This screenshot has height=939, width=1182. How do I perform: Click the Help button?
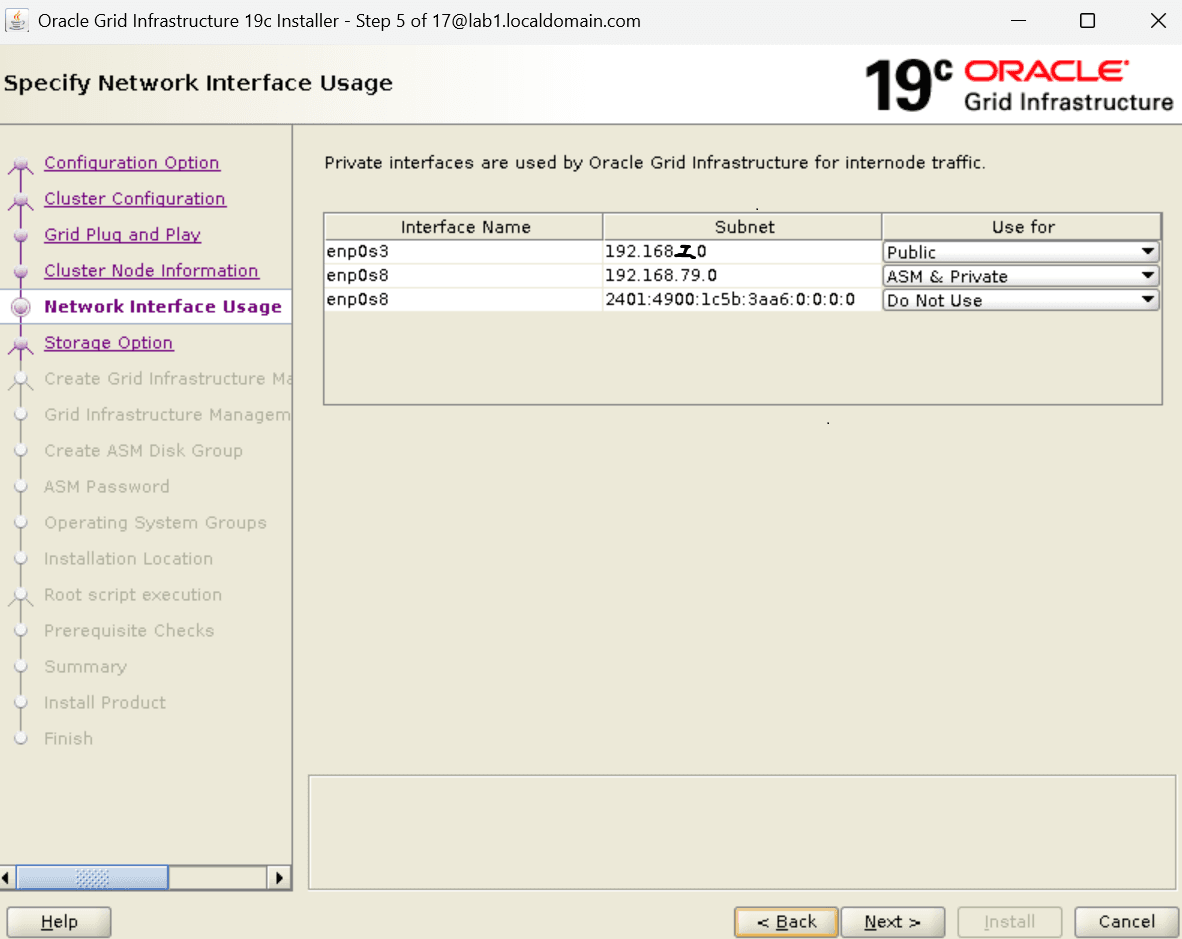[58, 921]
